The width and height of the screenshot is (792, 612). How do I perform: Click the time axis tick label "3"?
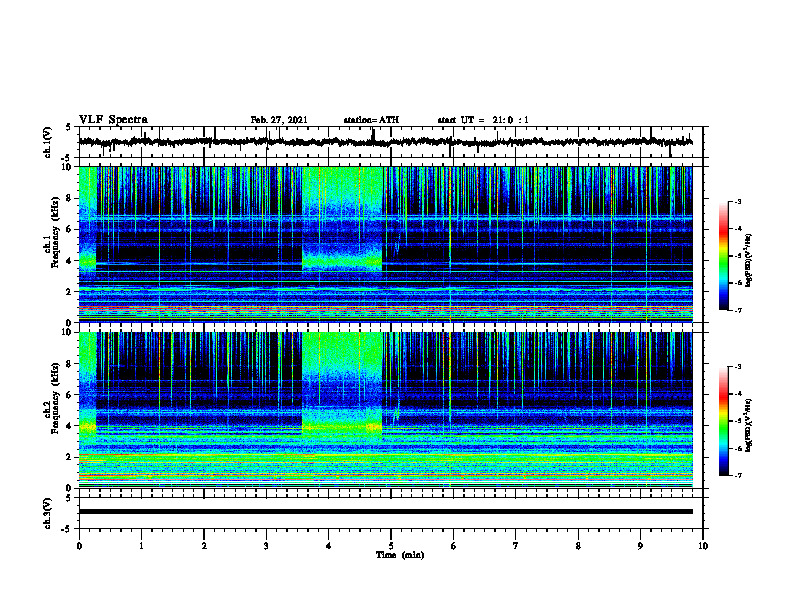pyautogui.click(x=266, y=546)
